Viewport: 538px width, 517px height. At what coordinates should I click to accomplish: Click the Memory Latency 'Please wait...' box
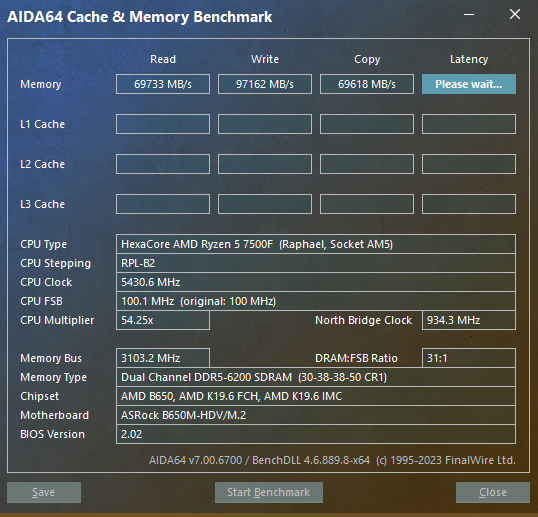[469, 84]
